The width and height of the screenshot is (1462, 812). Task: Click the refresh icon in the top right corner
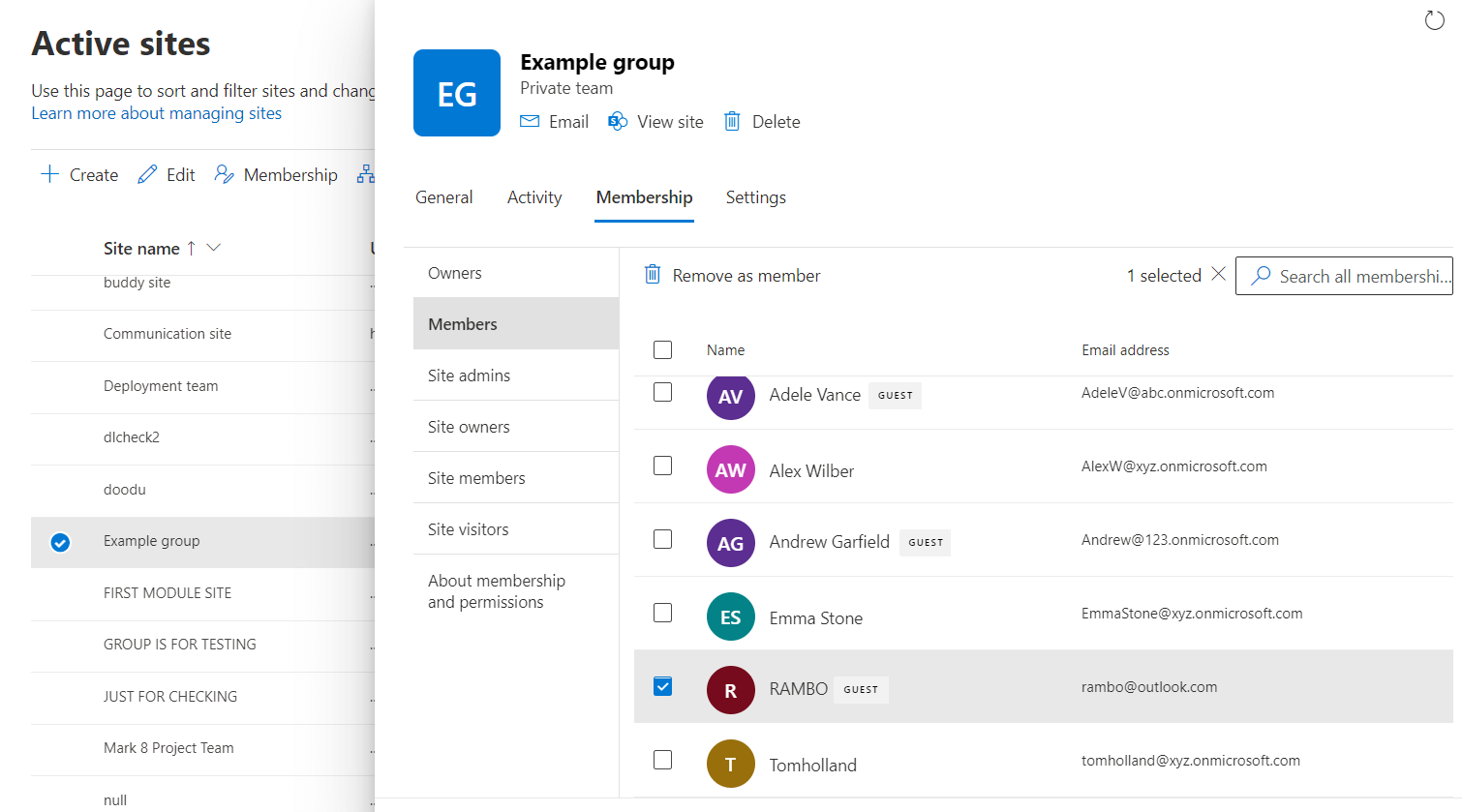1435,19
